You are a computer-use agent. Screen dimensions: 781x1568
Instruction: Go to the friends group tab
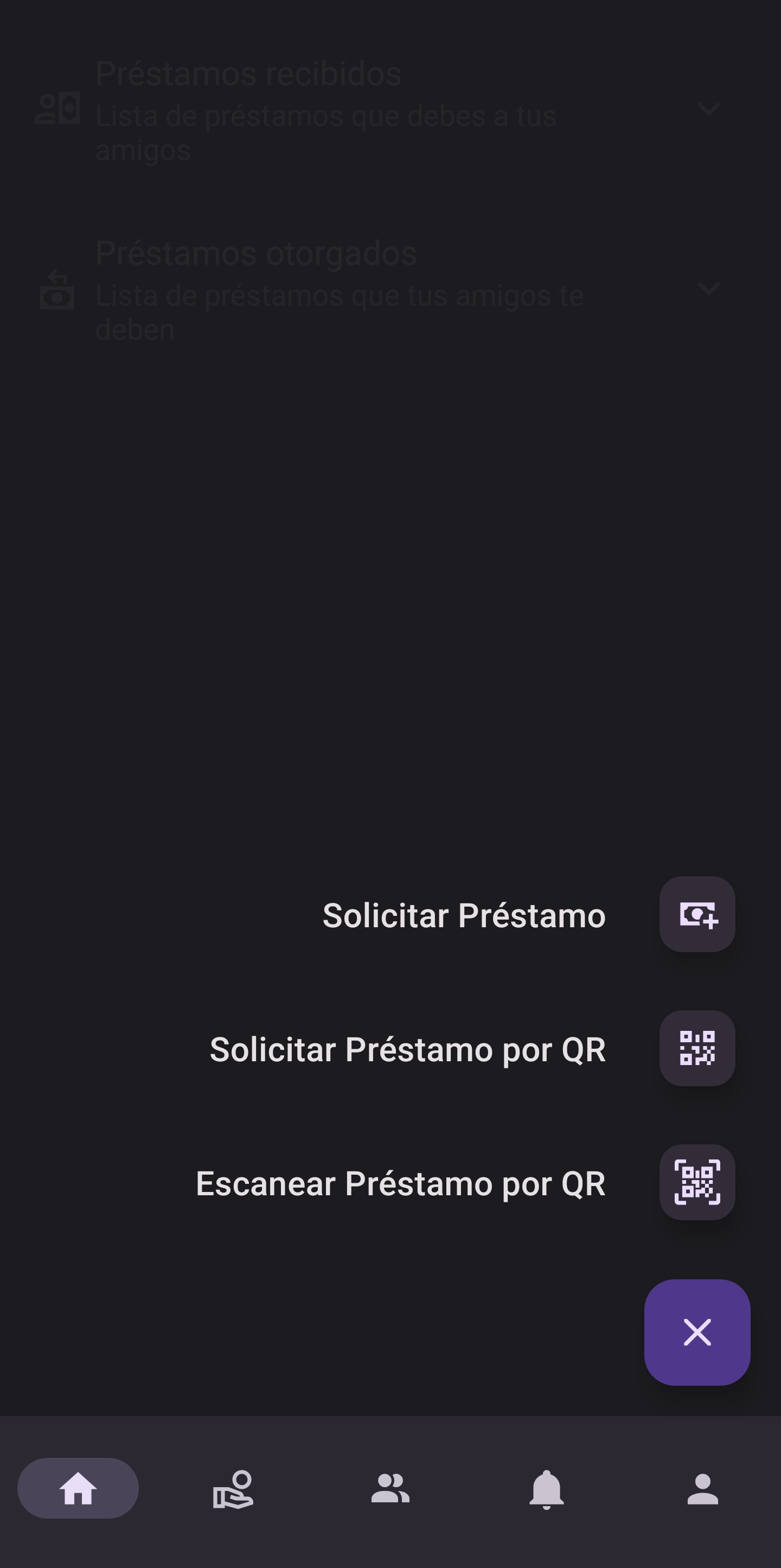click(390, 1488)
